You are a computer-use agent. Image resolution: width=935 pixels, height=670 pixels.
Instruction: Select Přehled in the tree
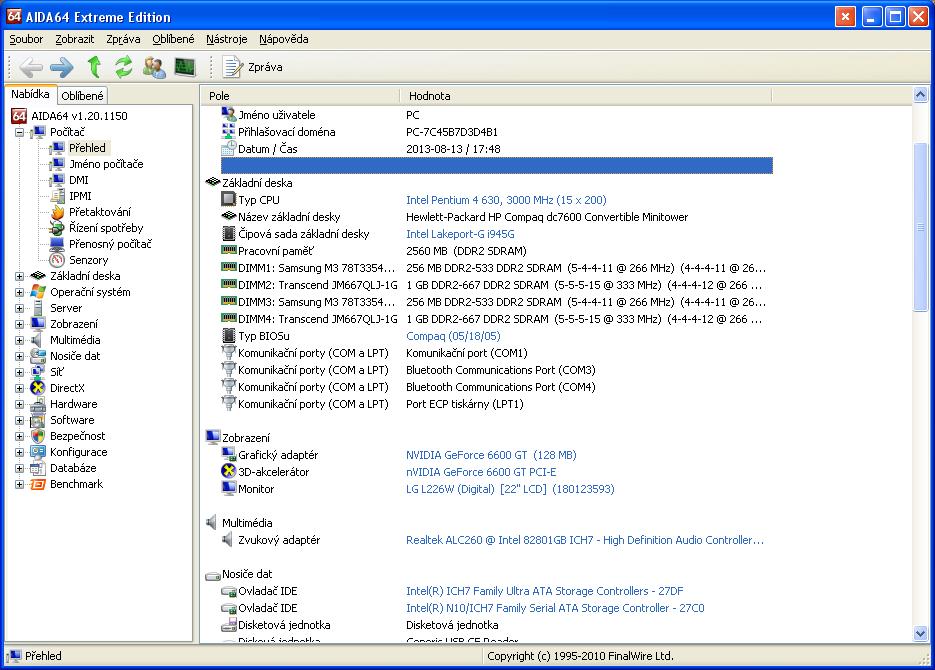[x=87, y=148]
